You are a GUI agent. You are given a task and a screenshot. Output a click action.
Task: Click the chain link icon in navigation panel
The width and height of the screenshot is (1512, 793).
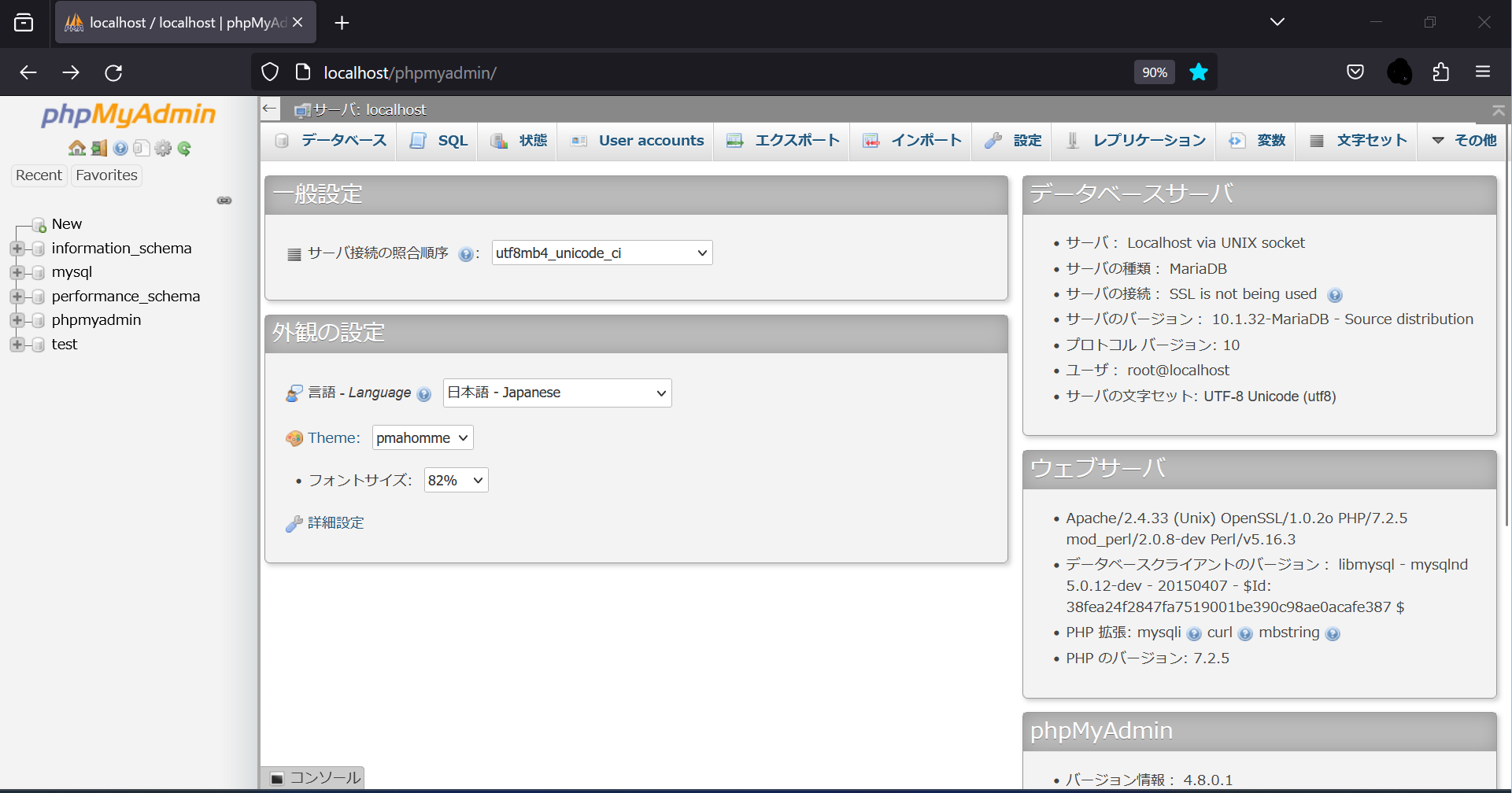click(x=224, y=201)
